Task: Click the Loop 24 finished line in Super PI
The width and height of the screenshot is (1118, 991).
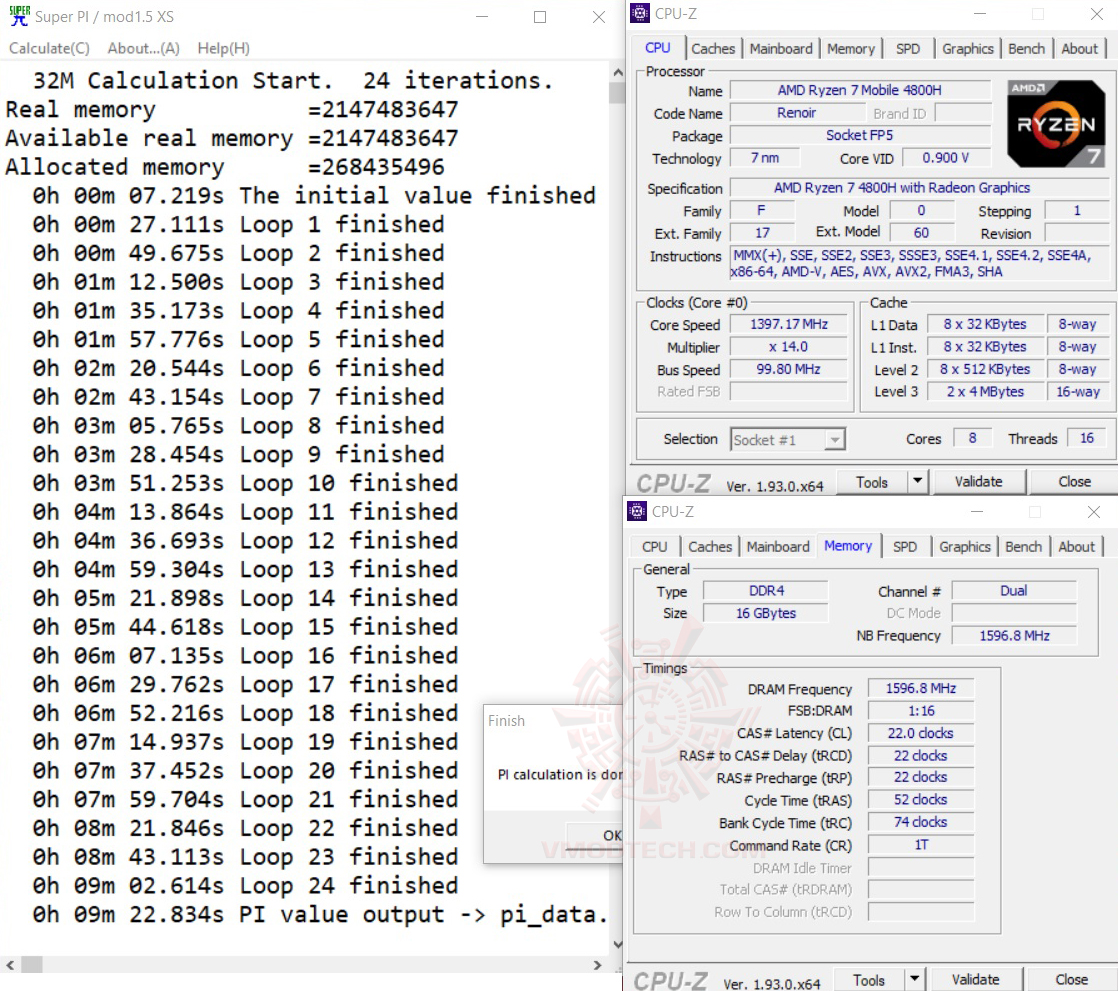Action: [245, 885]
